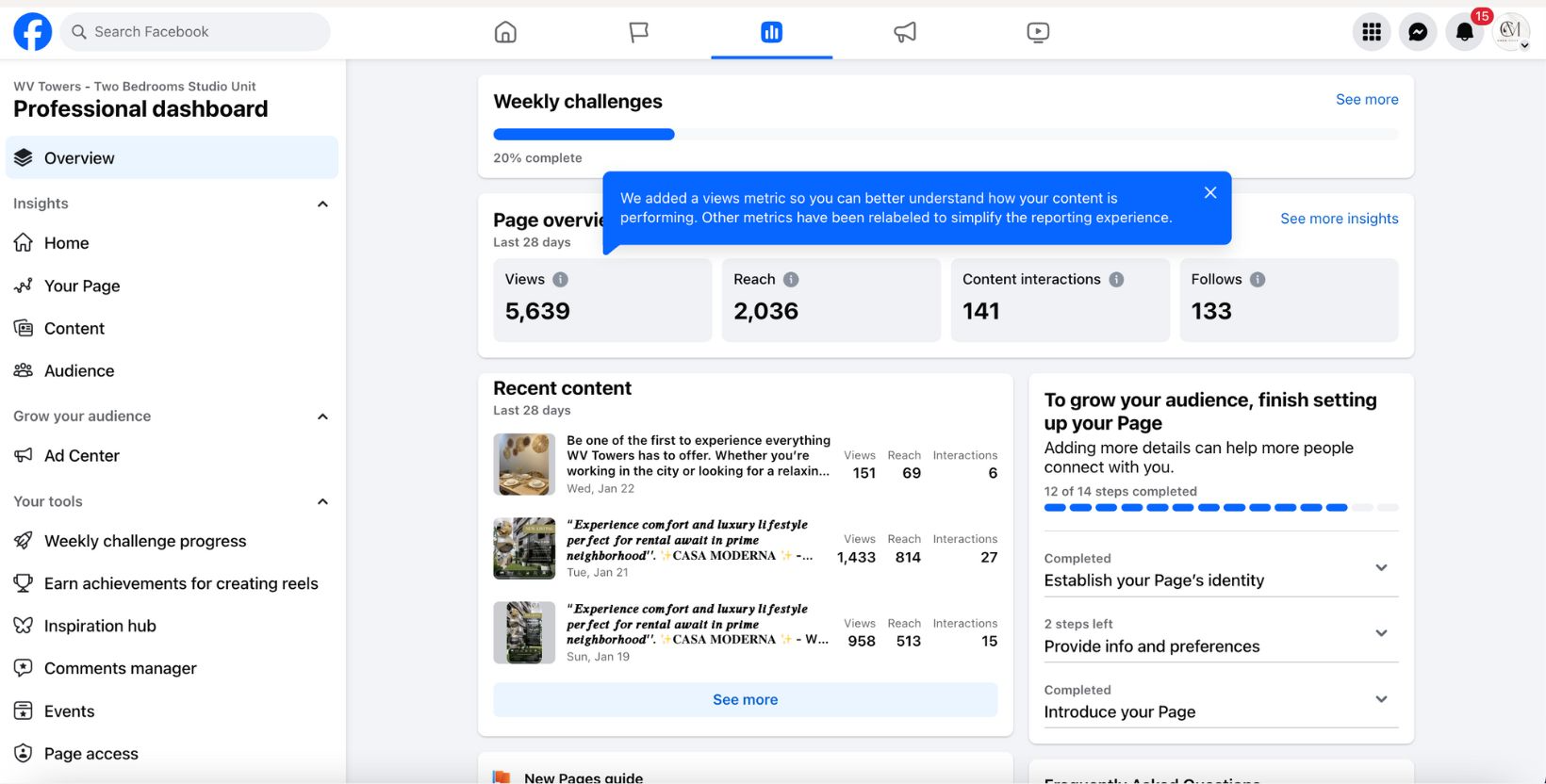Click the Views 5,639 metric card

point(602,300)
